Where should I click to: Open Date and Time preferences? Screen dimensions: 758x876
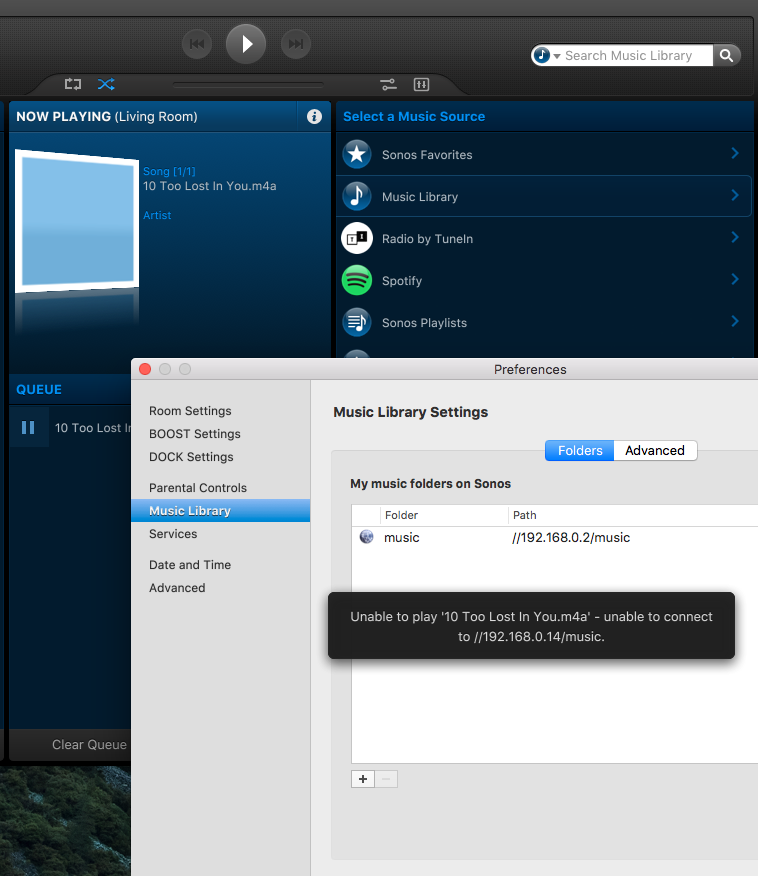point(190,565)
